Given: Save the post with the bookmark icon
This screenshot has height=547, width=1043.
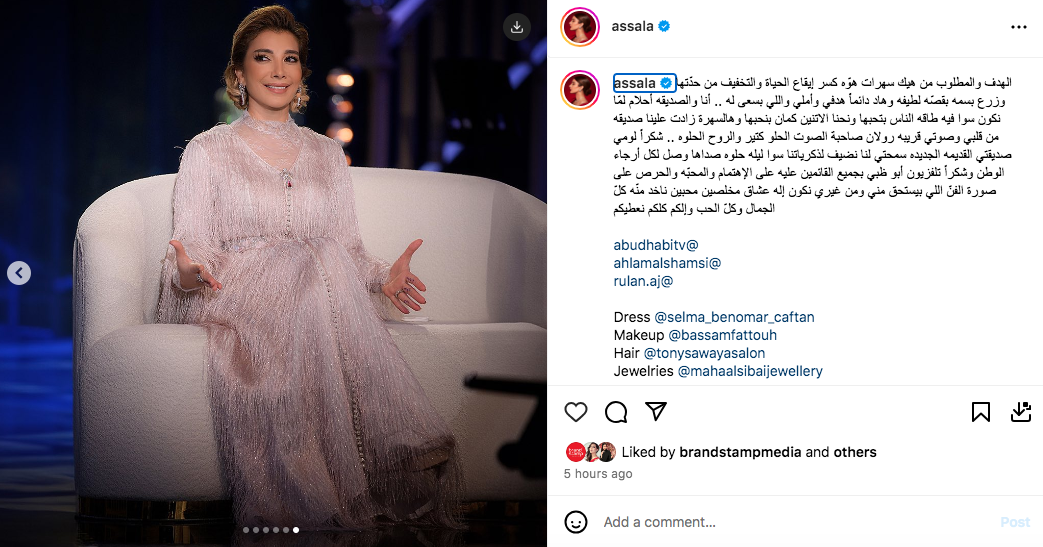Looking at the screenshot, I should pos(980,412).
